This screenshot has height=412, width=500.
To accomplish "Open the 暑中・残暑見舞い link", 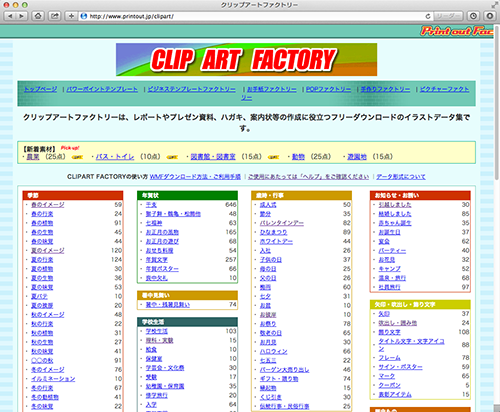I will pyautogui.click(x=168, y=305).
